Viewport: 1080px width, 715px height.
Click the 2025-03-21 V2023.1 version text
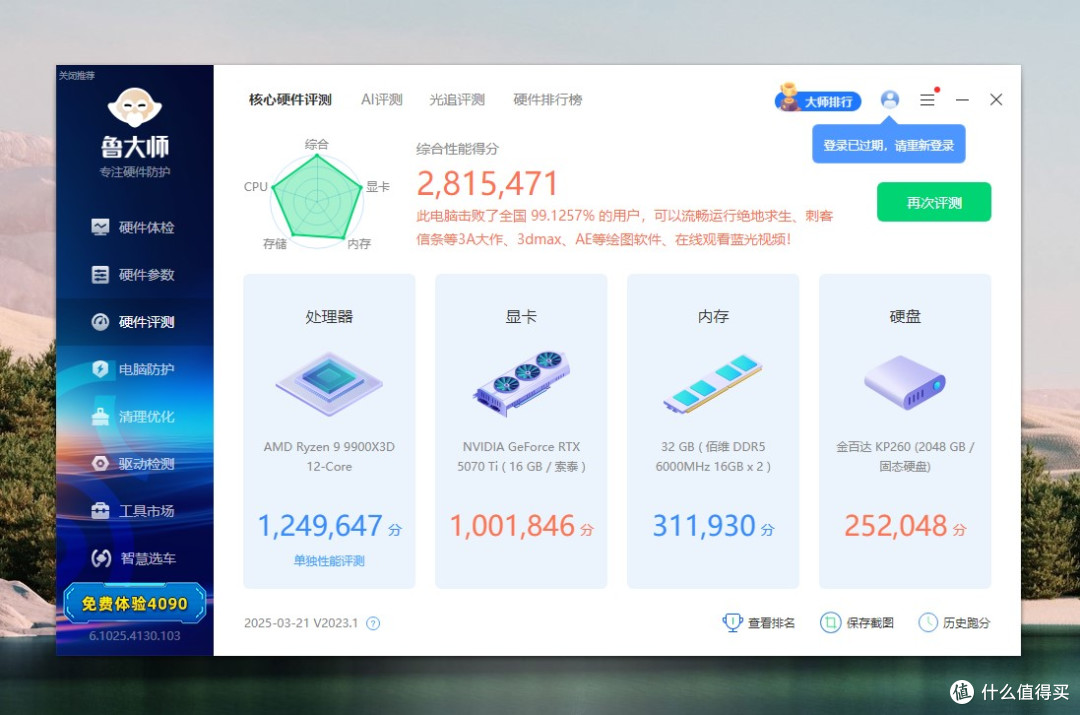[301, 623]
